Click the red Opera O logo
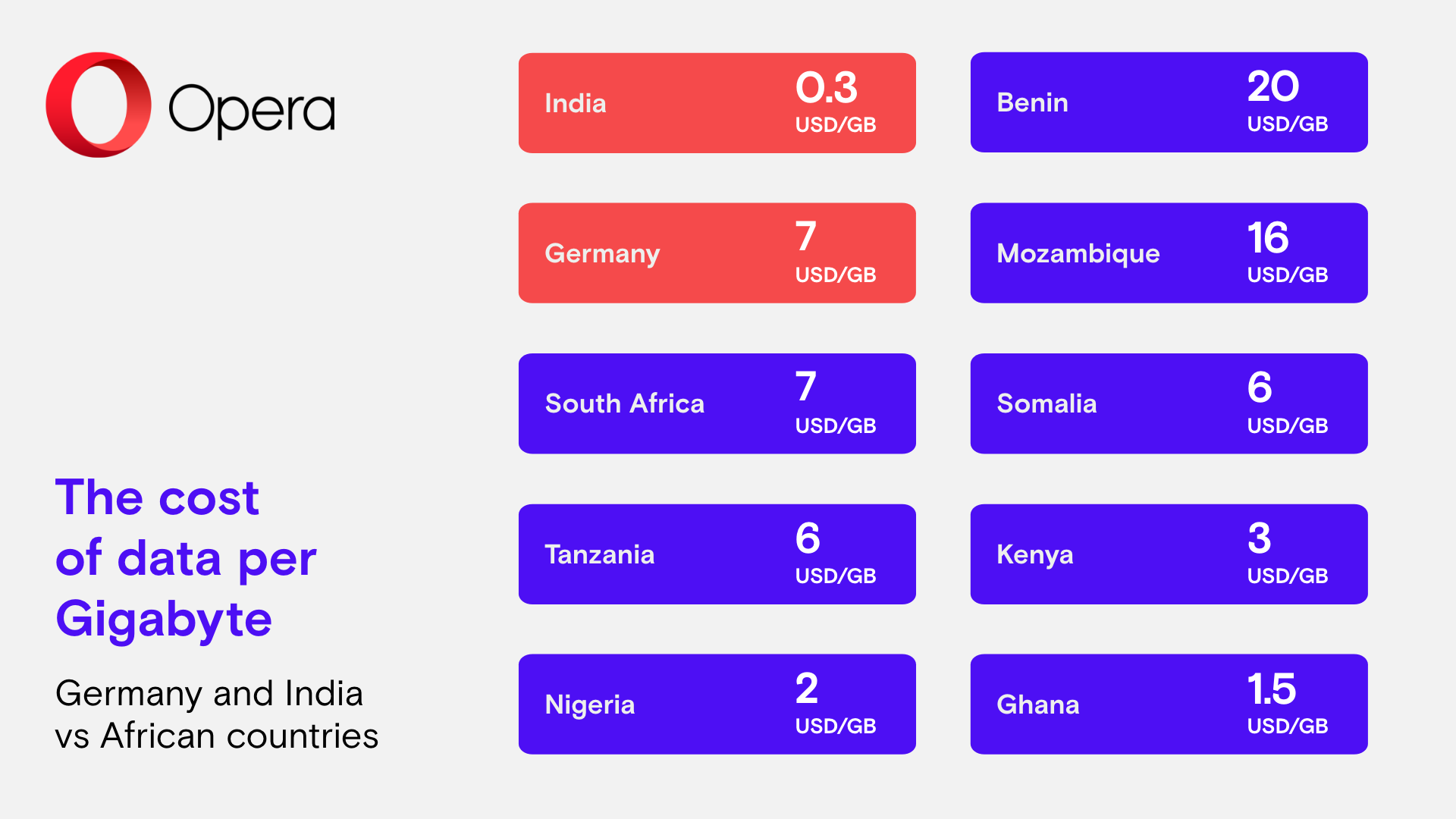This screenshot has height=819, width=1456. tap(99, 105)
